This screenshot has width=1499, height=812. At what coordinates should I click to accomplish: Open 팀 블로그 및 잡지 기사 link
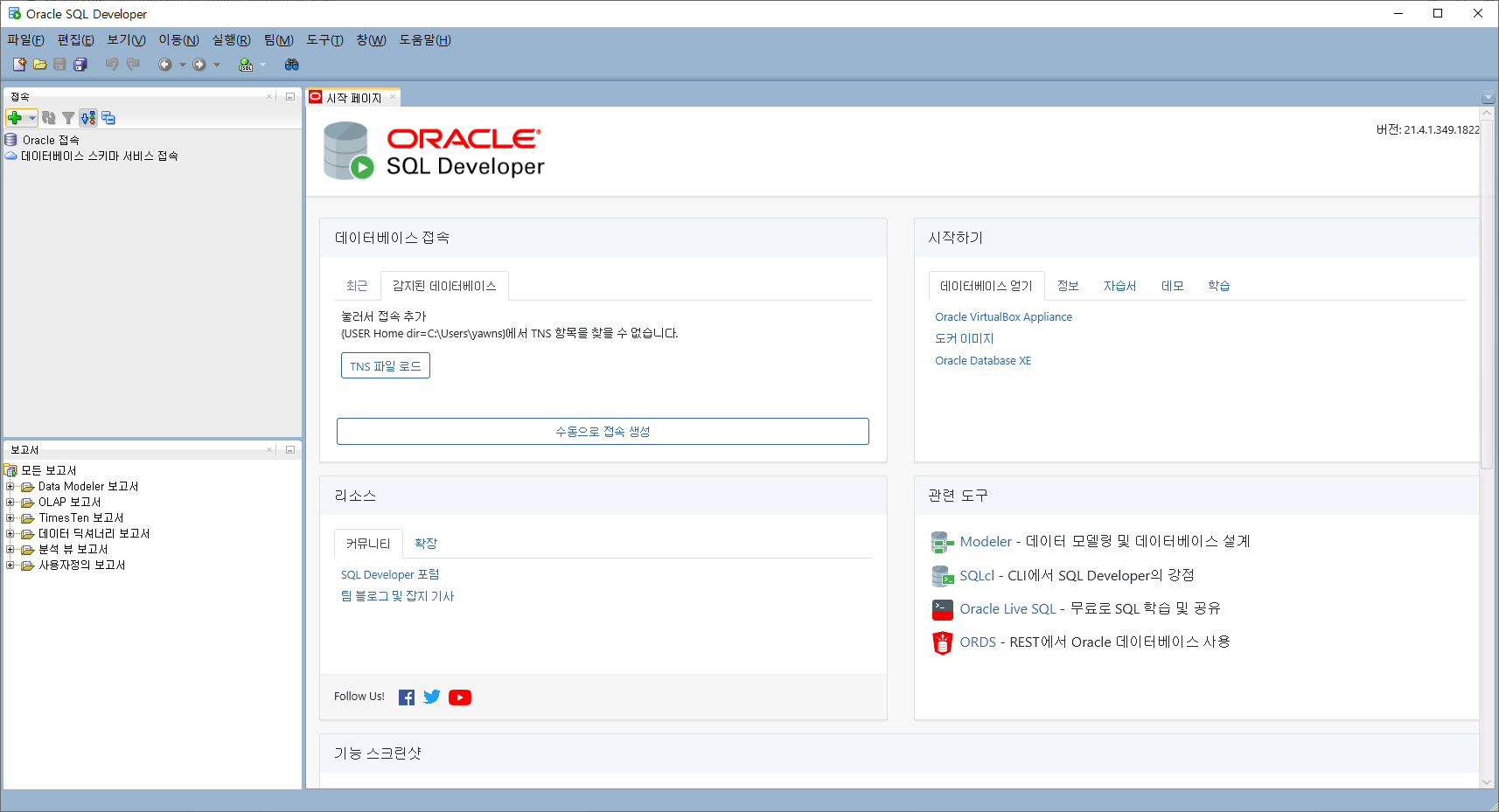(x=397, y=597)
